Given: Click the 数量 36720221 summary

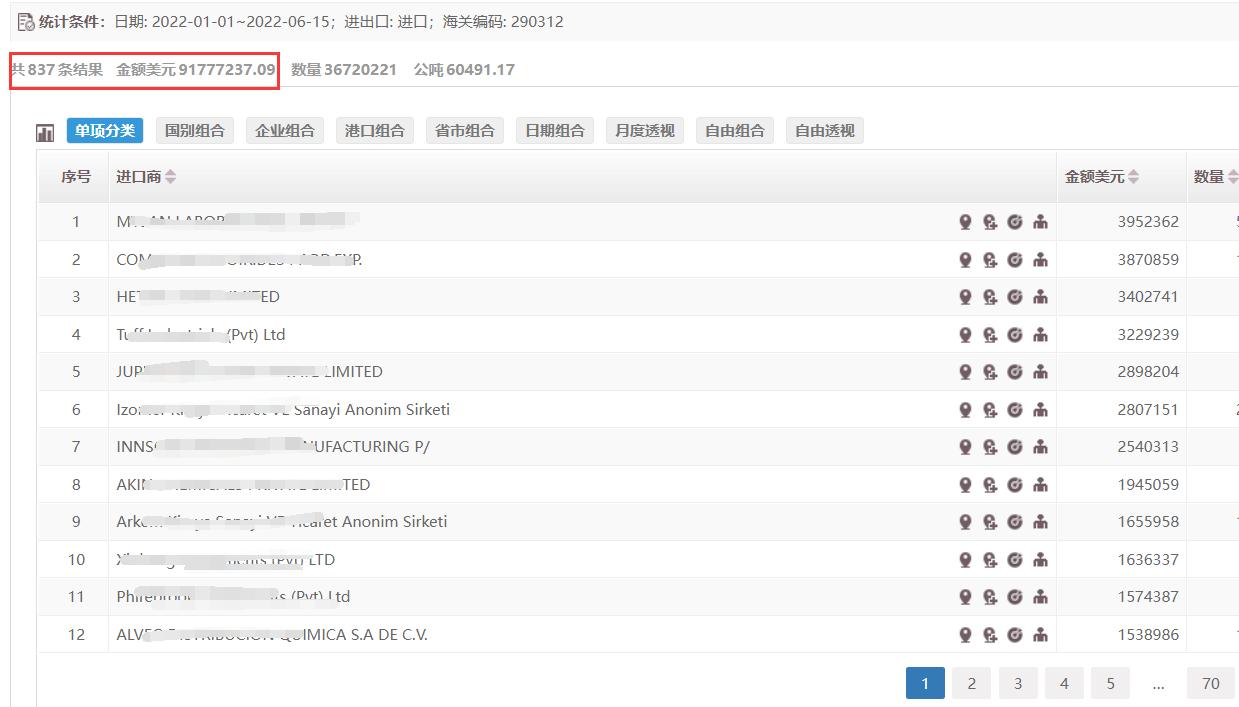Looking at the screenshot, I should point(344,70).
